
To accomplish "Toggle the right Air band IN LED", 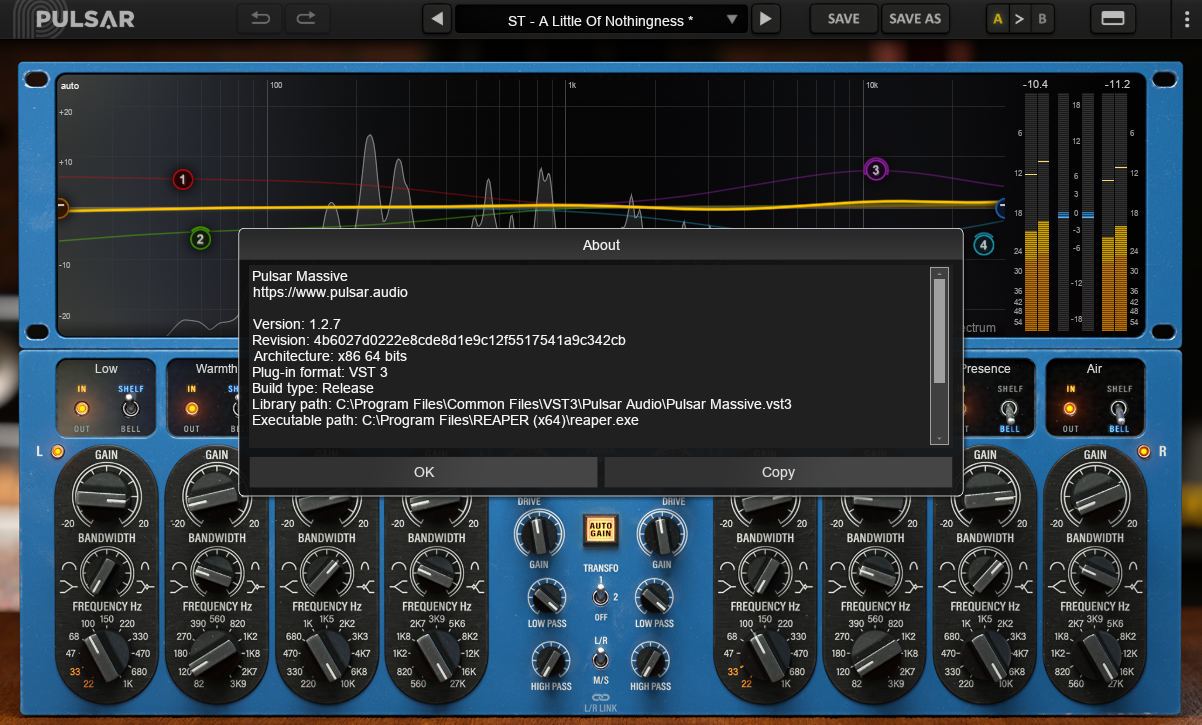I will pyautogui.click(x=1070, y=408).
